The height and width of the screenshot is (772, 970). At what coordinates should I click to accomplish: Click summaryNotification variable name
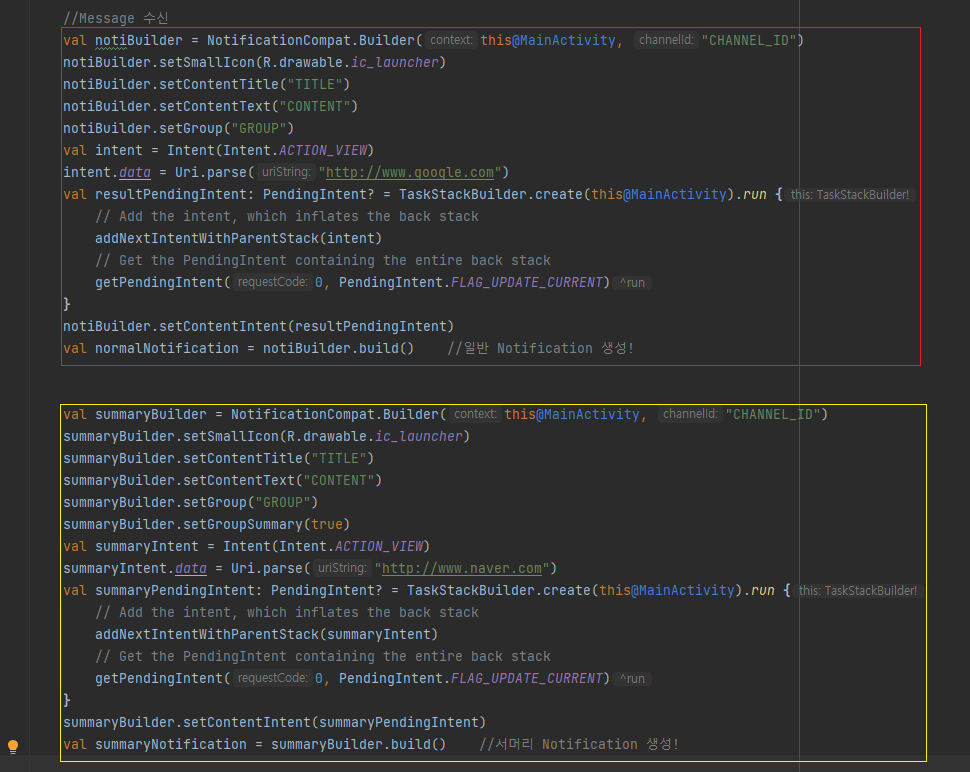point(171,745)
